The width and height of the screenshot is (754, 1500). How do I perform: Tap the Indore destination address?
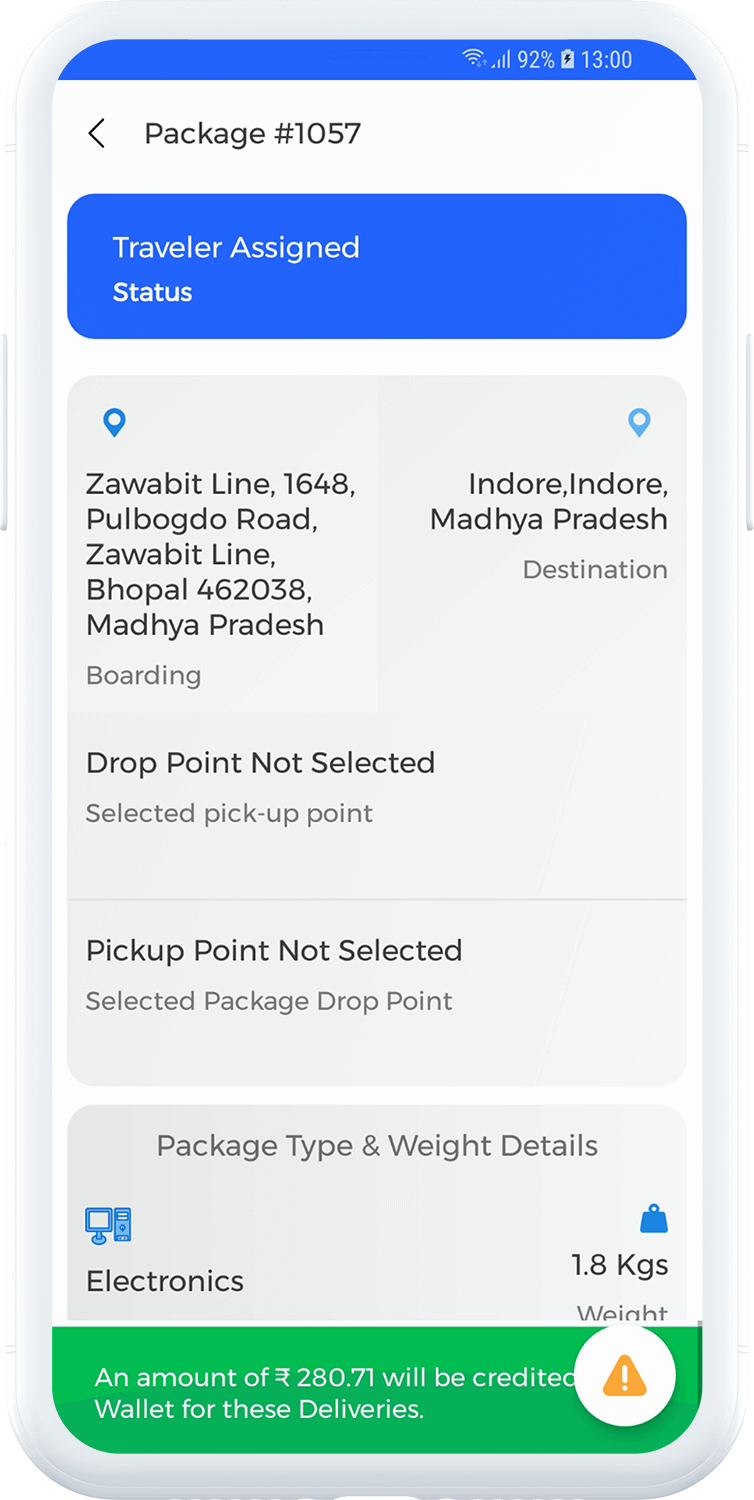click(x=549, y=502)
